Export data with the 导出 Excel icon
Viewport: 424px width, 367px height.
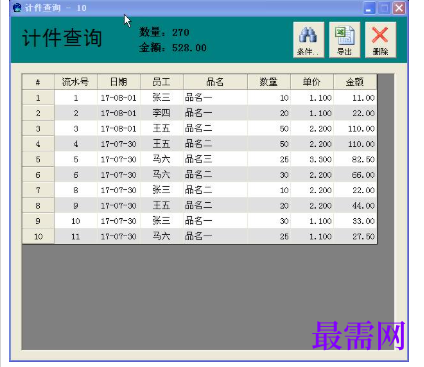click(344, 40)
